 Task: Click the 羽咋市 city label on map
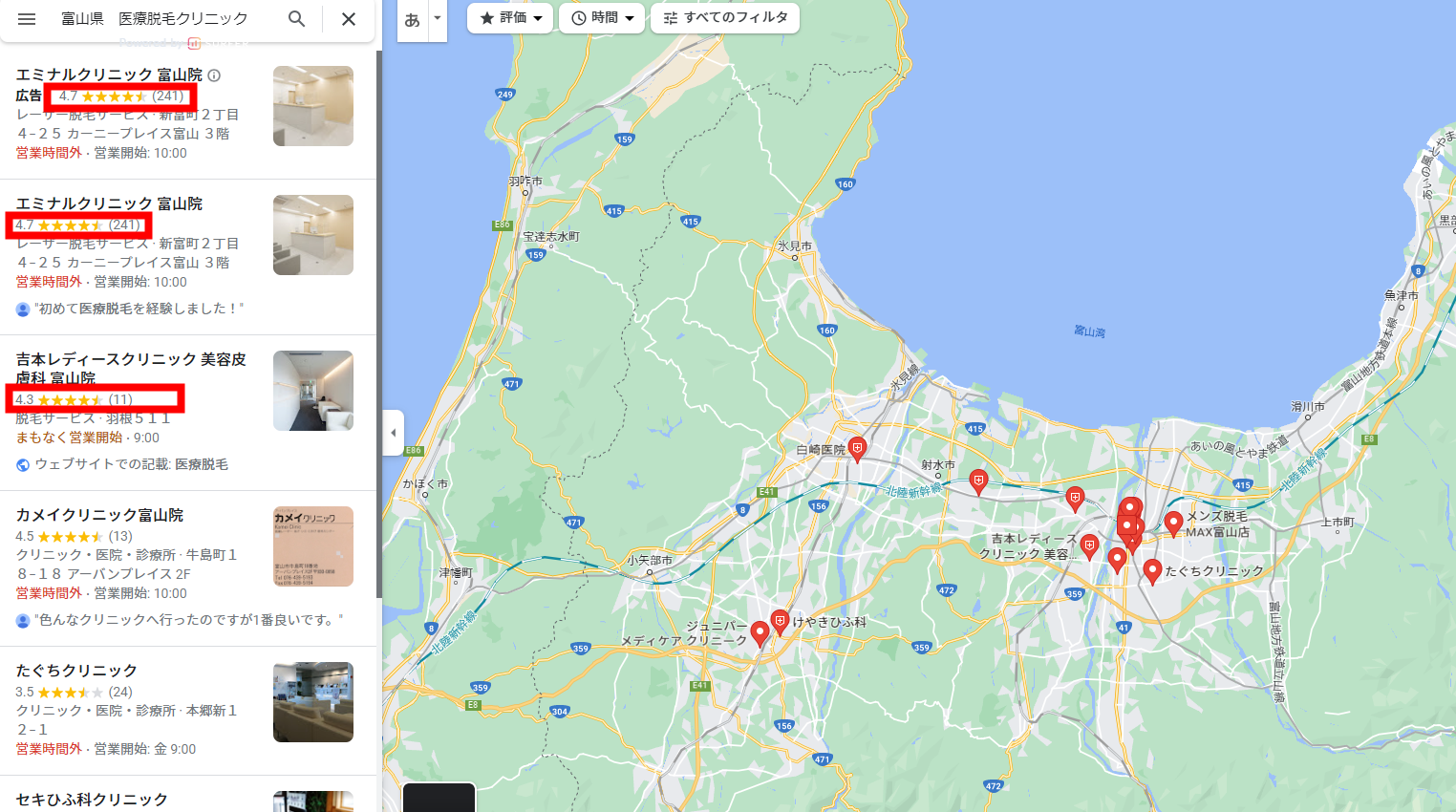click(x=525, y=181)
